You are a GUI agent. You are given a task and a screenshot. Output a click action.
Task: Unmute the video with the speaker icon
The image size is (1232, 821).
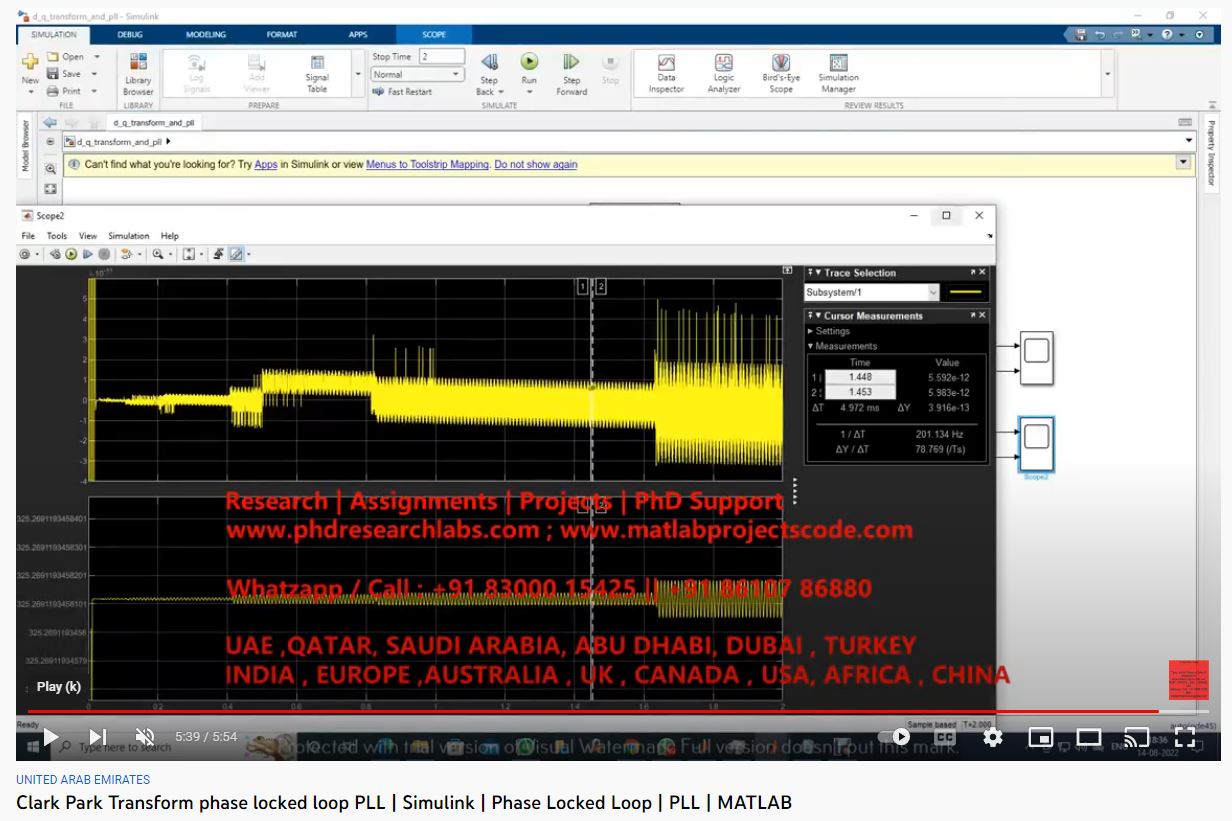[x=144, y=737]
